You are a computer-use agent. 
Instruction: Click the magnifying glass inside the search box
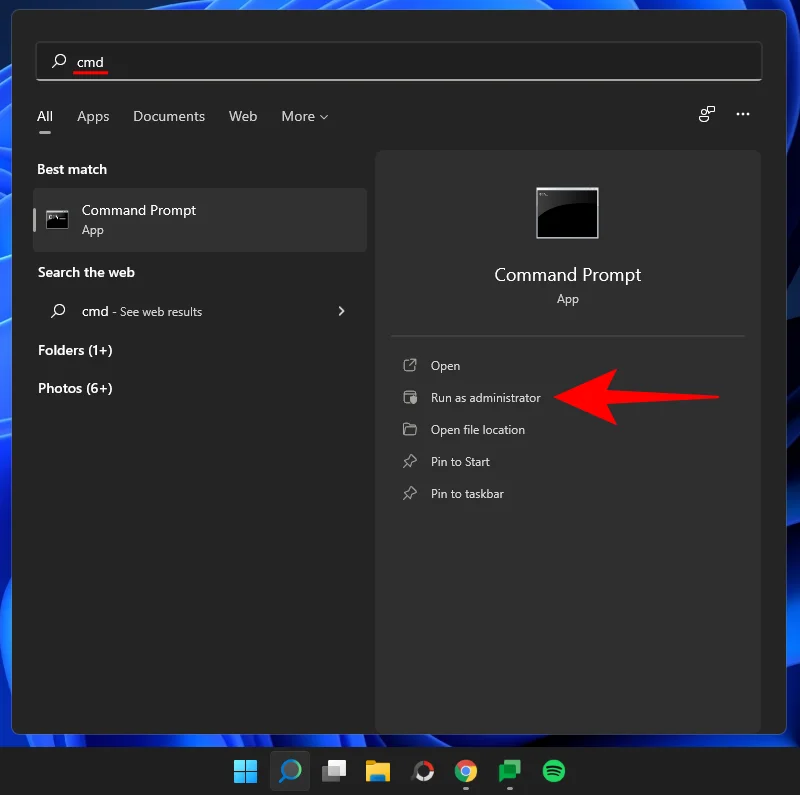click(57, 61)
